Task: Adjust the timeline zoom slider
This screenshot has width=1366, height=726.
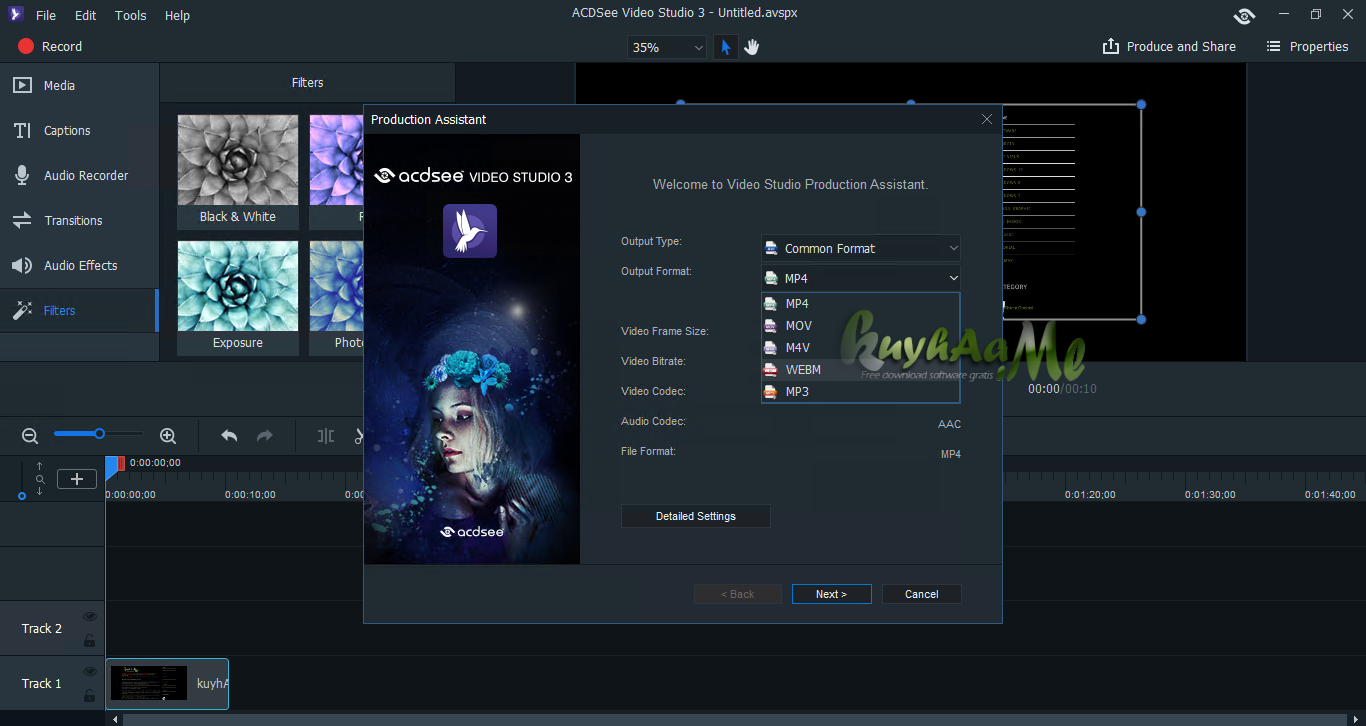Action: click(99, 433)
